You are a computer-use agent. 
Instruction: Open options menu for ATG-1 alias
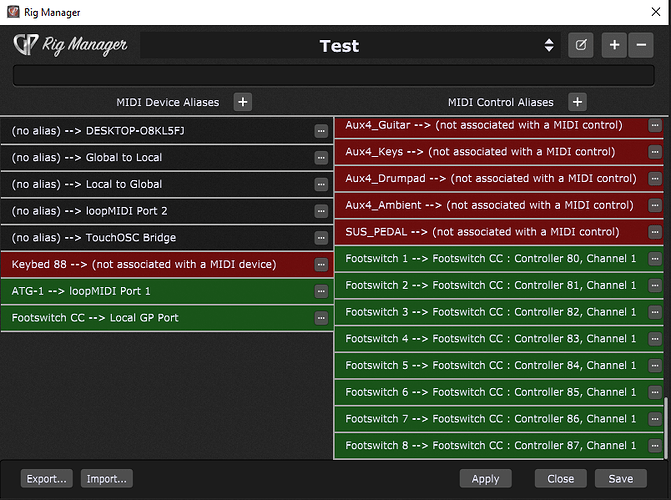[321, 291]
